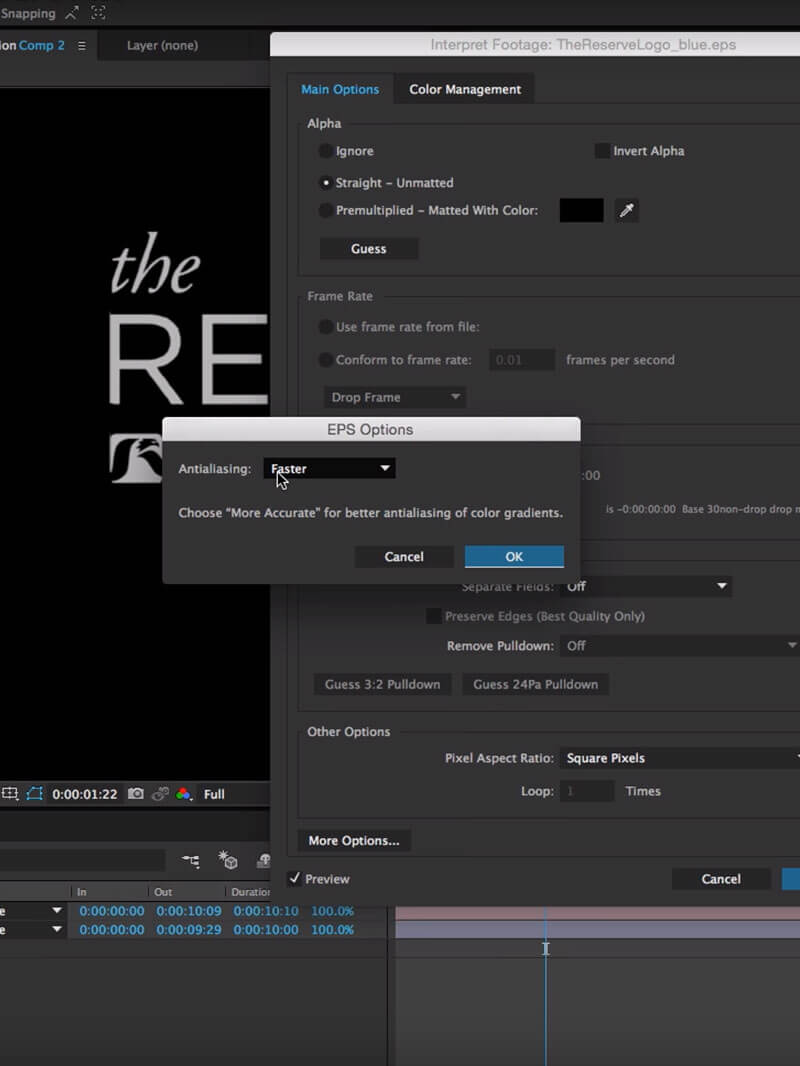The width and height of the screenshot is (800, 1066).
Task: Click the Out value 0:00:10:09
Action: 189,911
